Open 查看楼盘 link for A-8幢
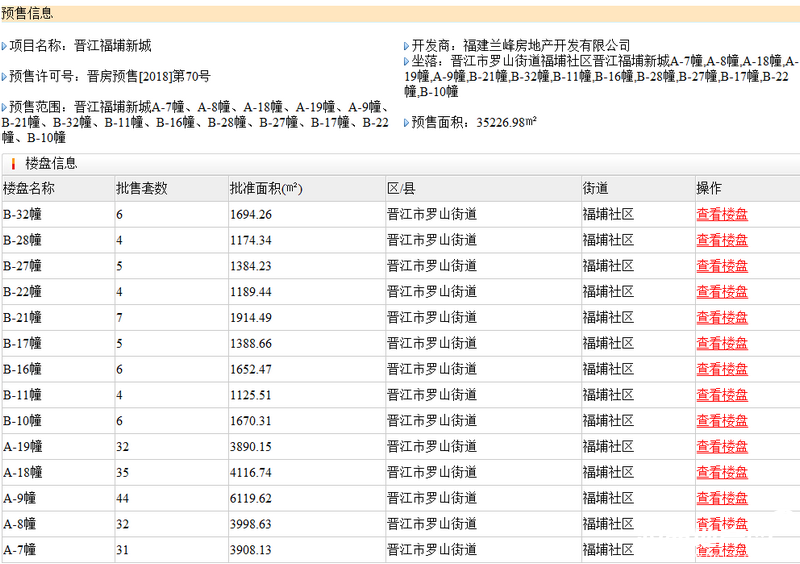Image resolution: width=800 pixels, height=564 pixels. pos(722,524)
